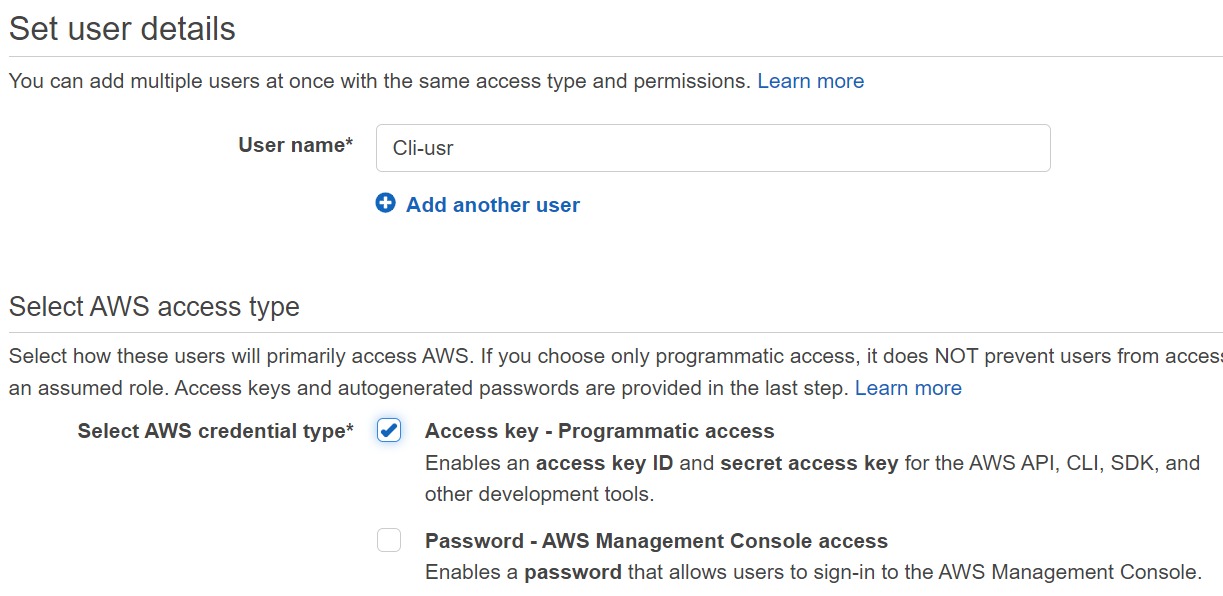
Task: Click the 'User name*' field label
Action: point(295,145)
